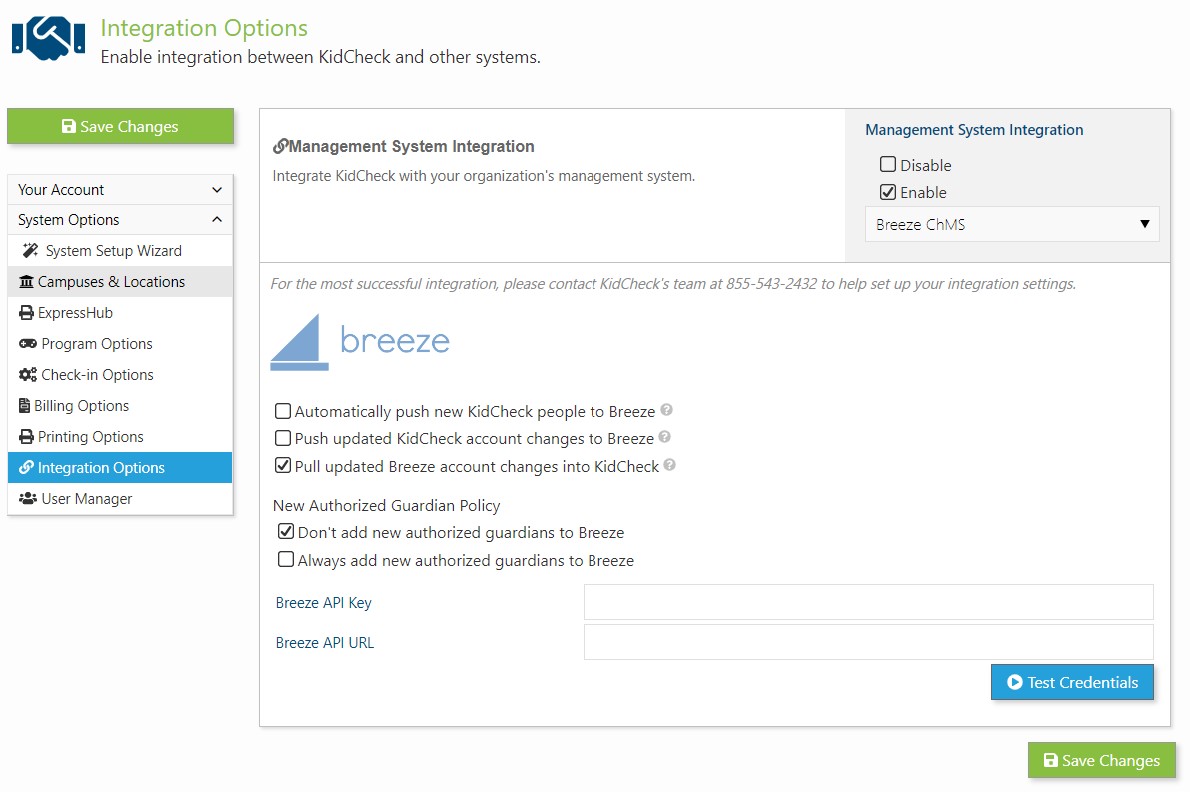The width and height of the screenshot is (1190, 792).
Task: Enable pushing updated KidCheck account changes to Breeze
Action: pos(283,438)
